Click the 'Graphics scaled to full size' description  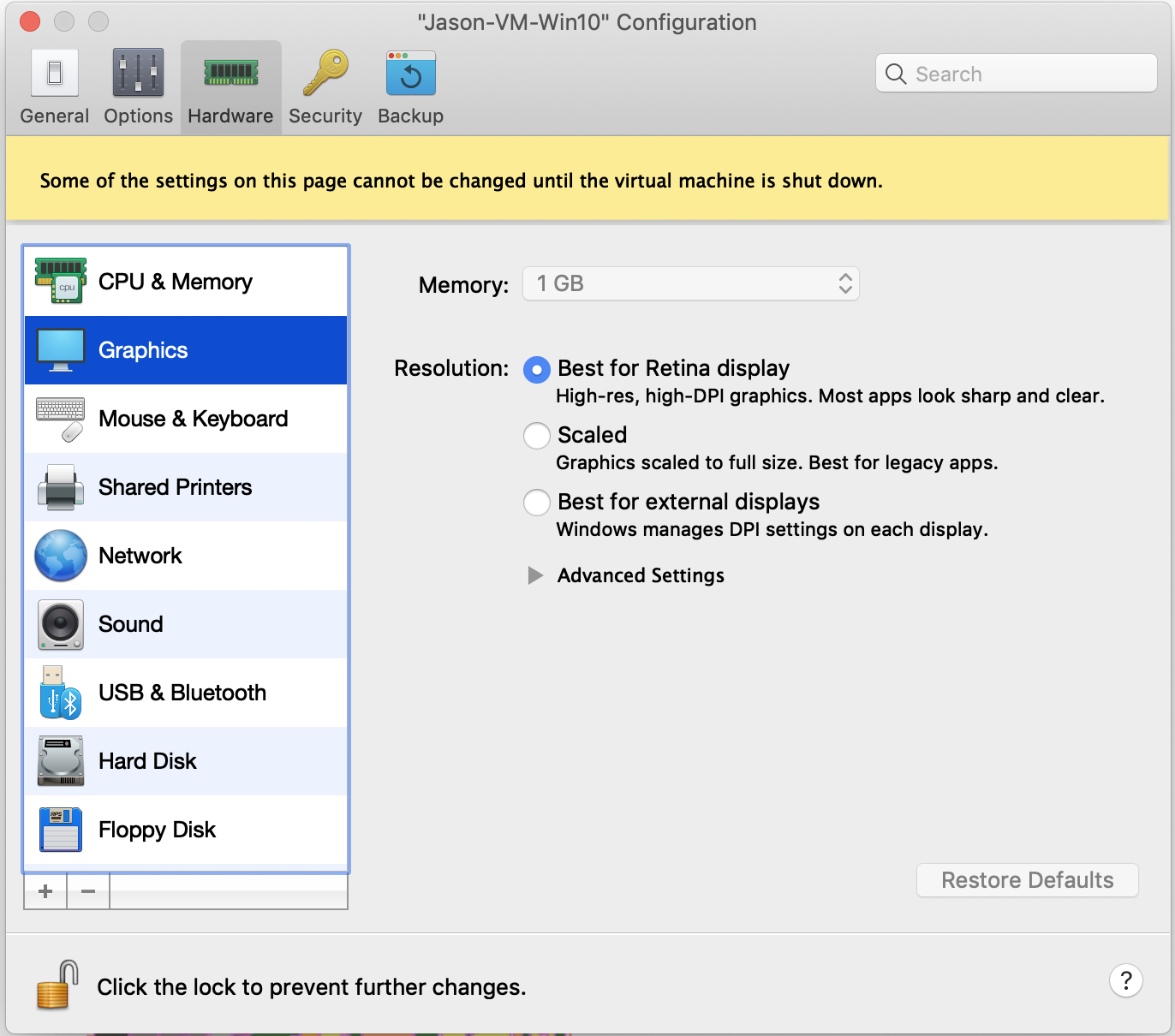click(x=777, y=462)
